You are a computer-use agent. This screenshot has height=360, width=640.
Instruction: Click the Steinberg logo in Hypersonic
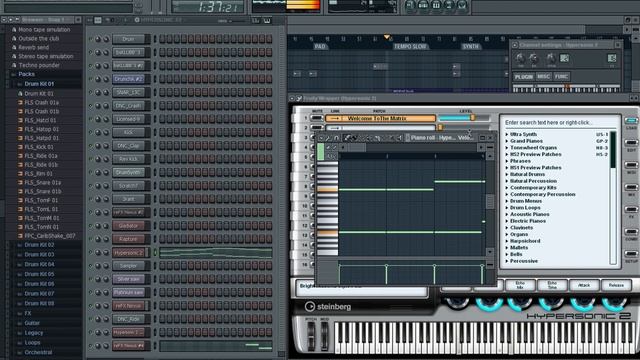pyautogui.click(x=328, y=307)
